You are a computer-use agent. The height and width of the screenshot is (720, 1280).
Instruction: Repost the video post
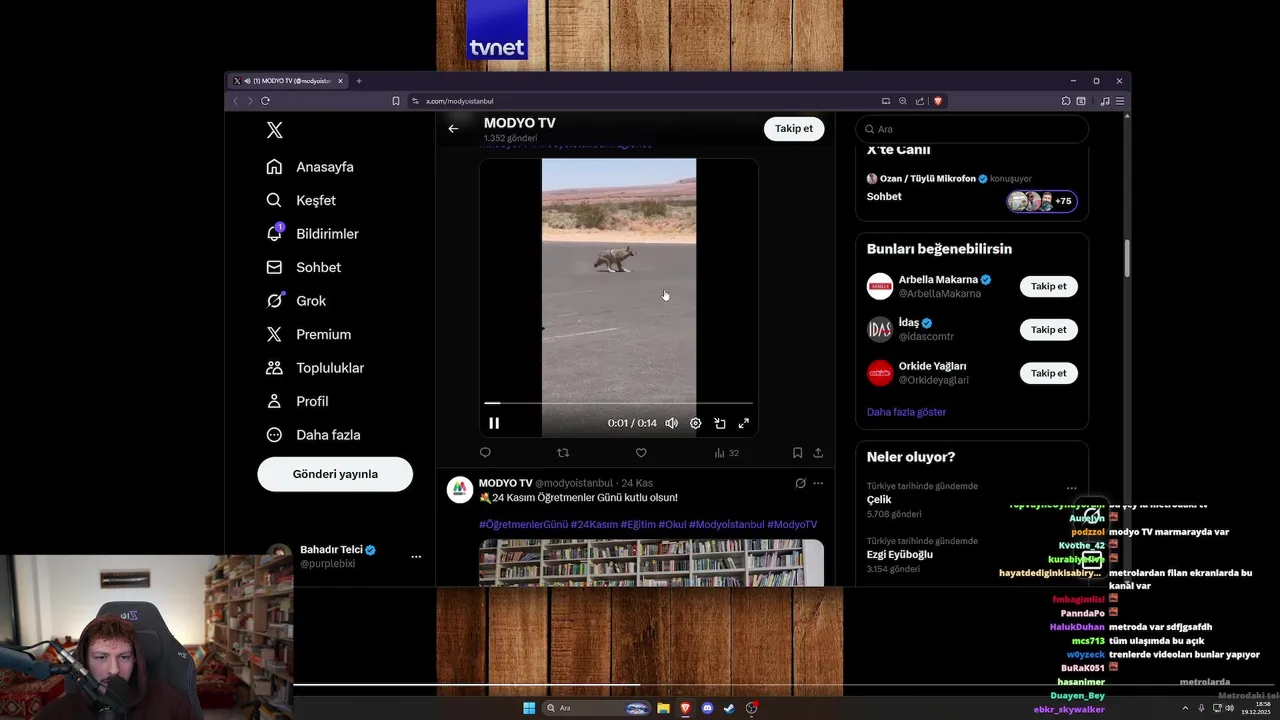[563, 453]
